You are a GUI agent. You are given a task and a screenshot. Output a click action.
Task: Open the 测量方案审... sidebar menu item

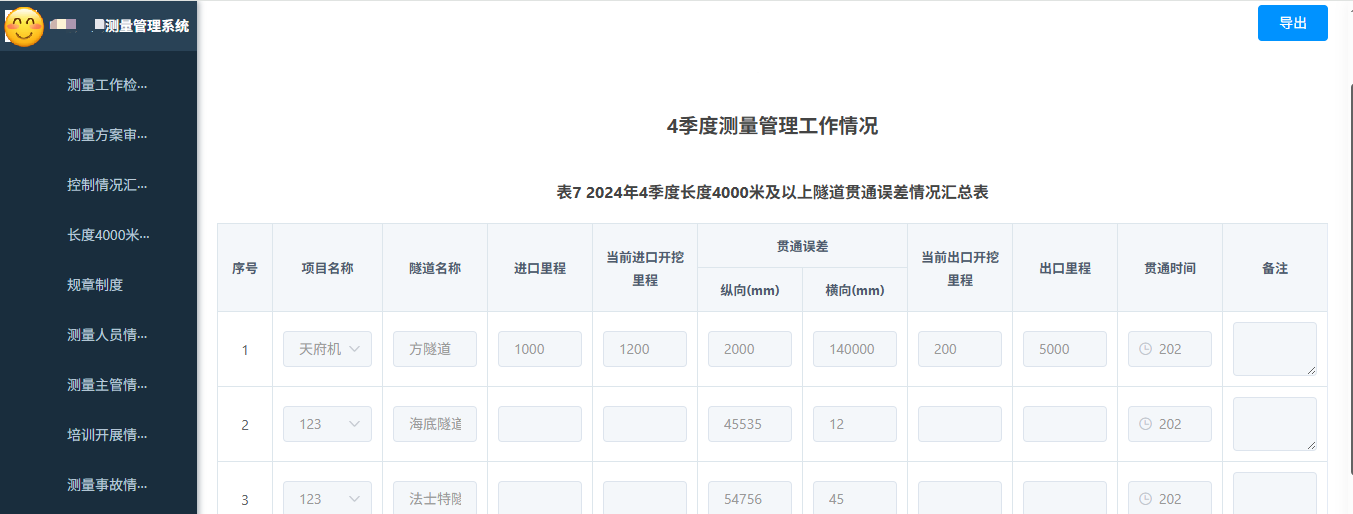107,135
